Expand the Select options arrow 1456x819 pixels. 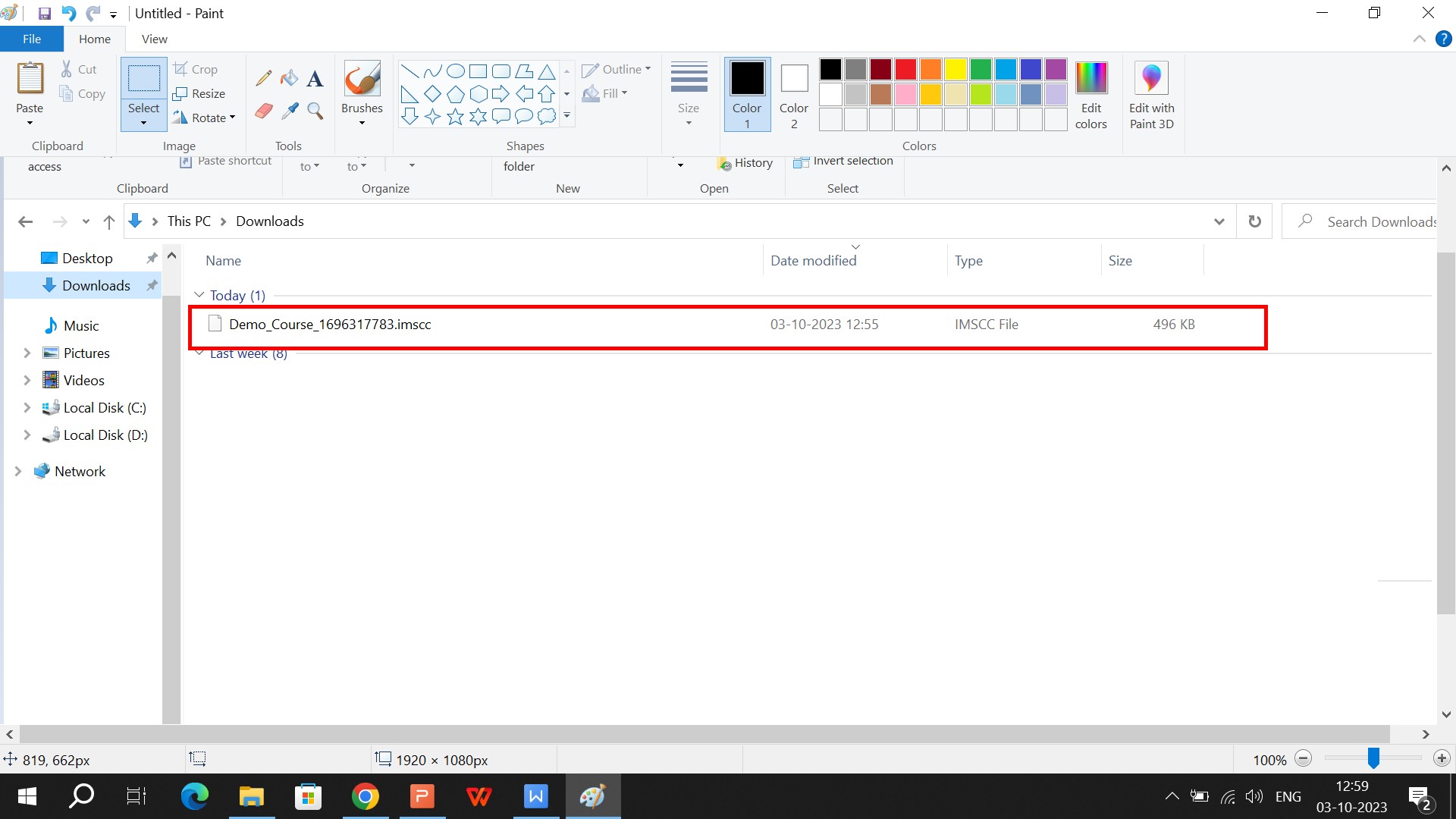point(143,123)
